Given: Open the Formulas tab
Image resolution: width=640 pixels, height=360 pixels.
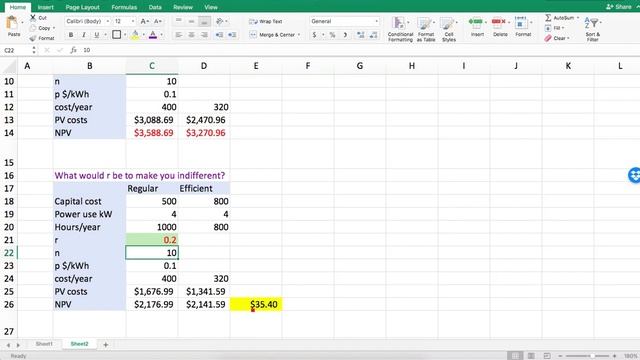Looking at the screenshot, I should point(124,7).
